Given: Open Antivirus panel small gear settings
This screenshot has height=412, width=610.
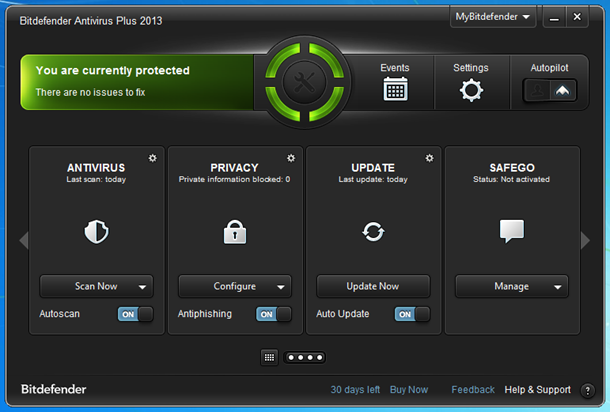Looking at the screenshot, I should pos(152,158).
